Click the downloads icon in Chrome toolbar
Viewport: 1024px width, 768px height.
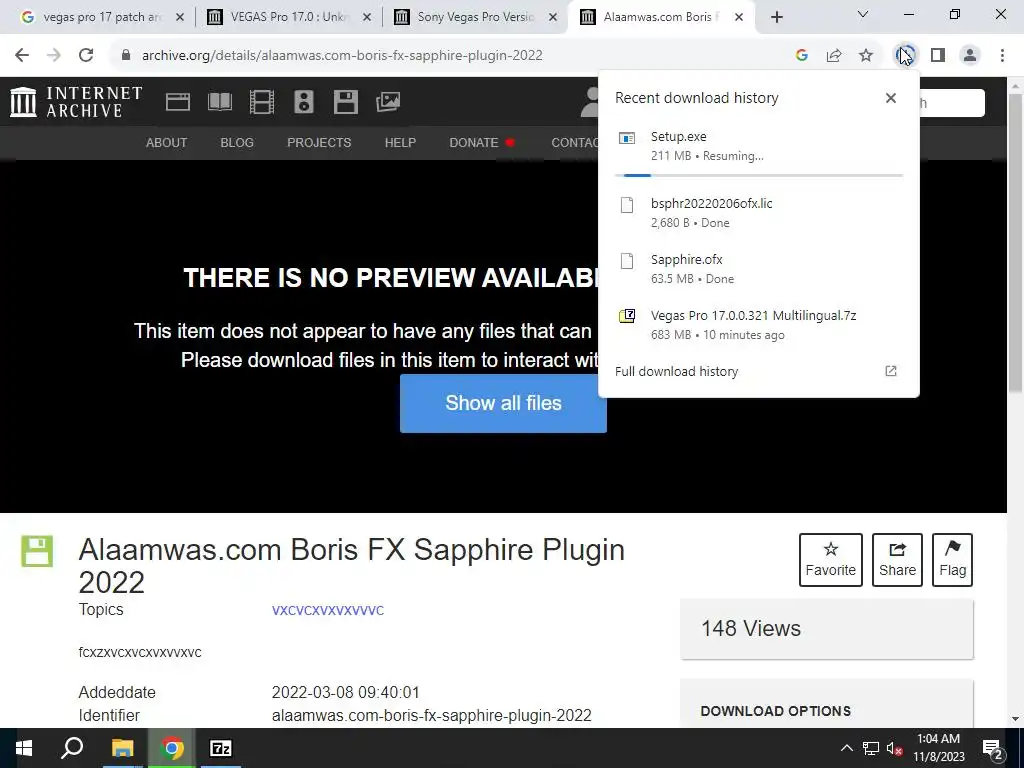[905, 56]
